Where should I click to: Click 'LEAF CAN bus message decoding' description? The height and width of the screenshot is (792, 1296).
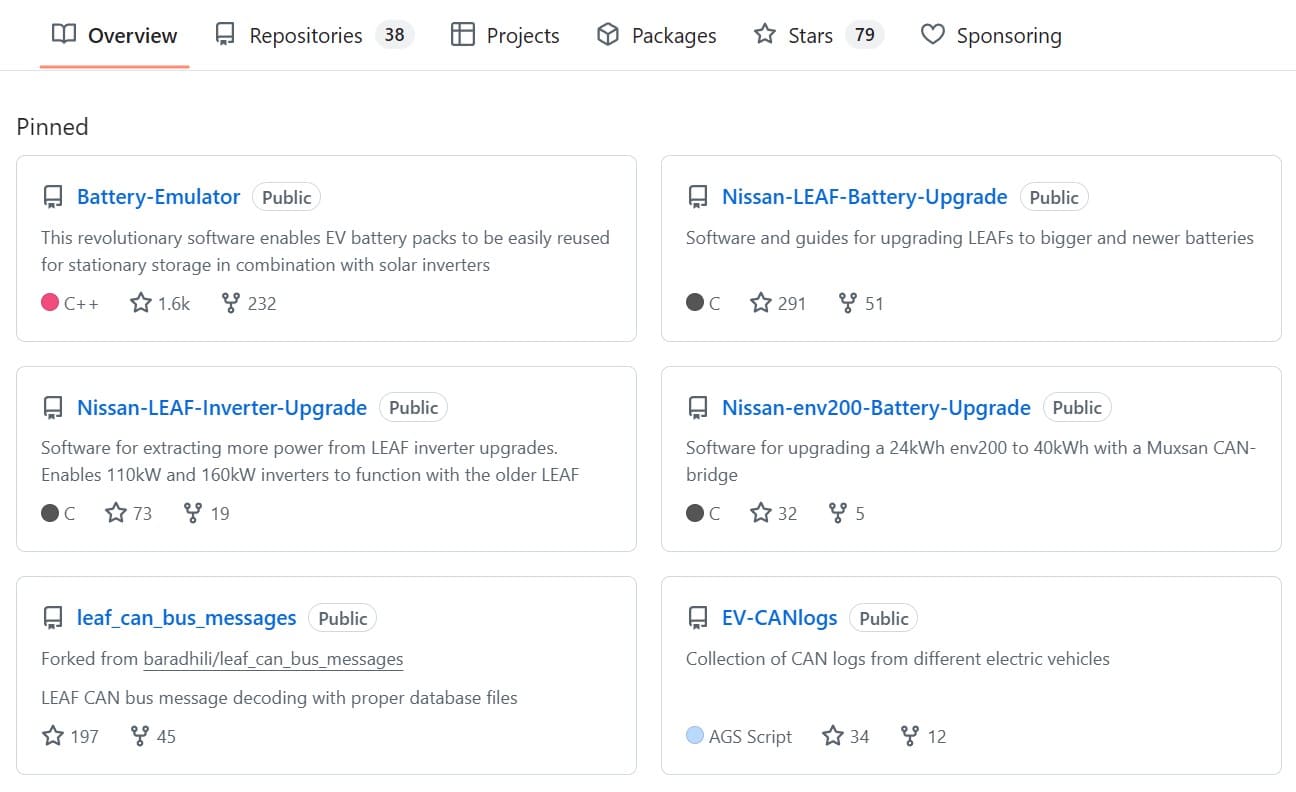coord(279,697)
